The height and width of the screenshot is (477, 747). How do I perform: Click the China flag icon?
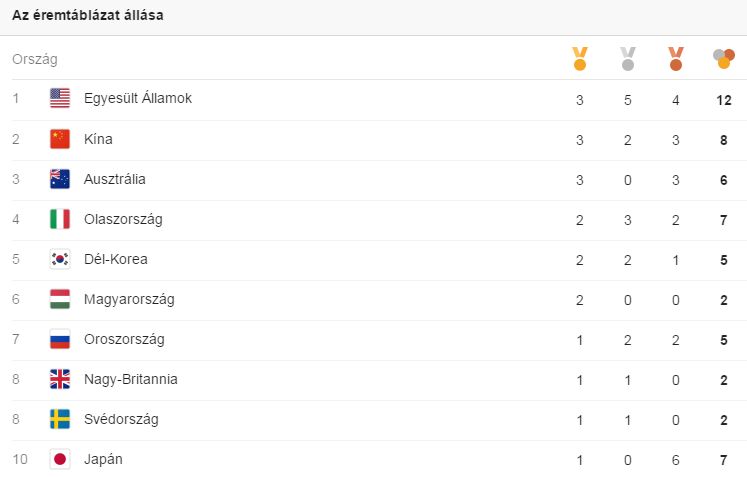[60, 139]
